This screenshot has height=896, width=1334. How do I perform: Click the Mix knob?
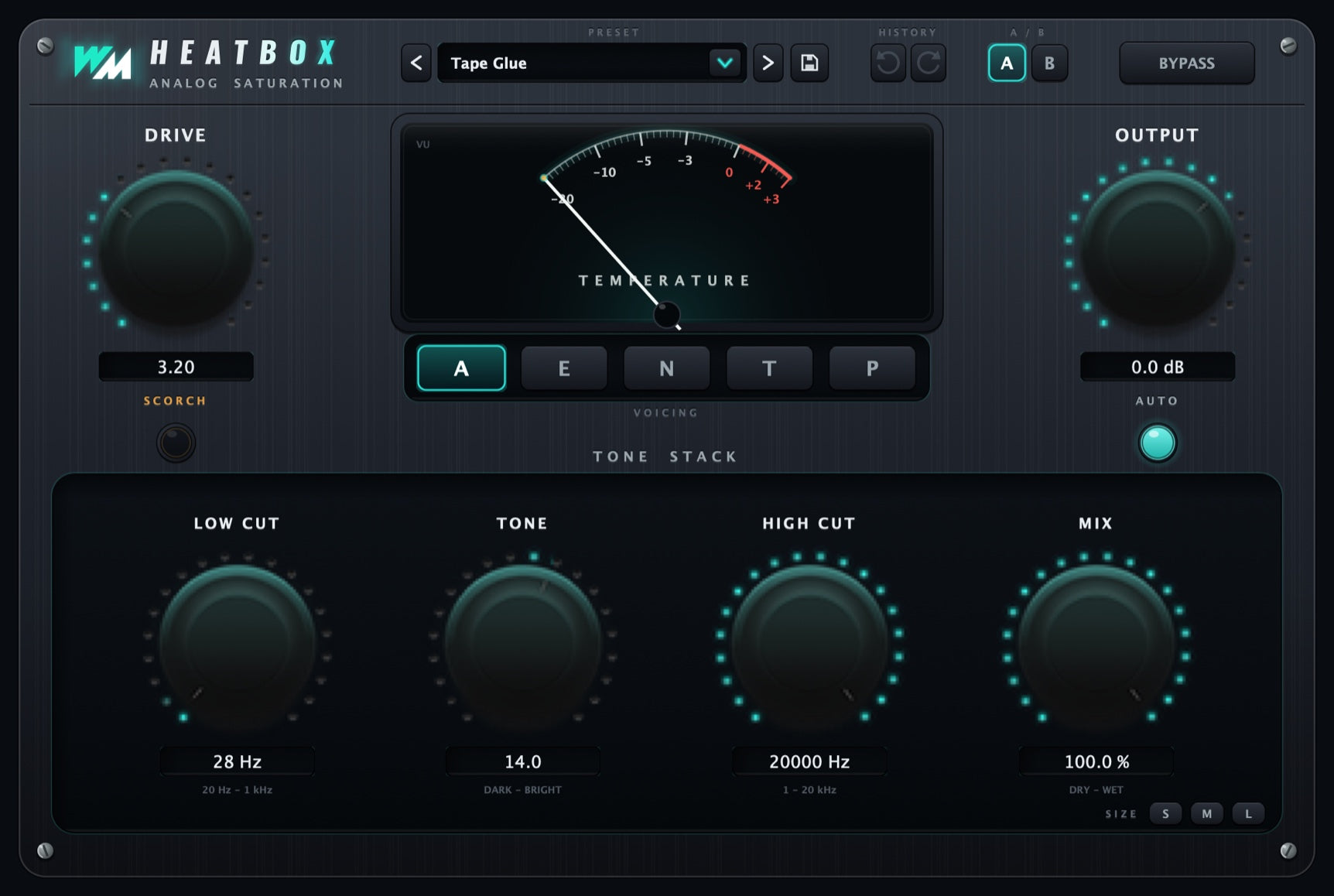click(x=1096, y=641)
